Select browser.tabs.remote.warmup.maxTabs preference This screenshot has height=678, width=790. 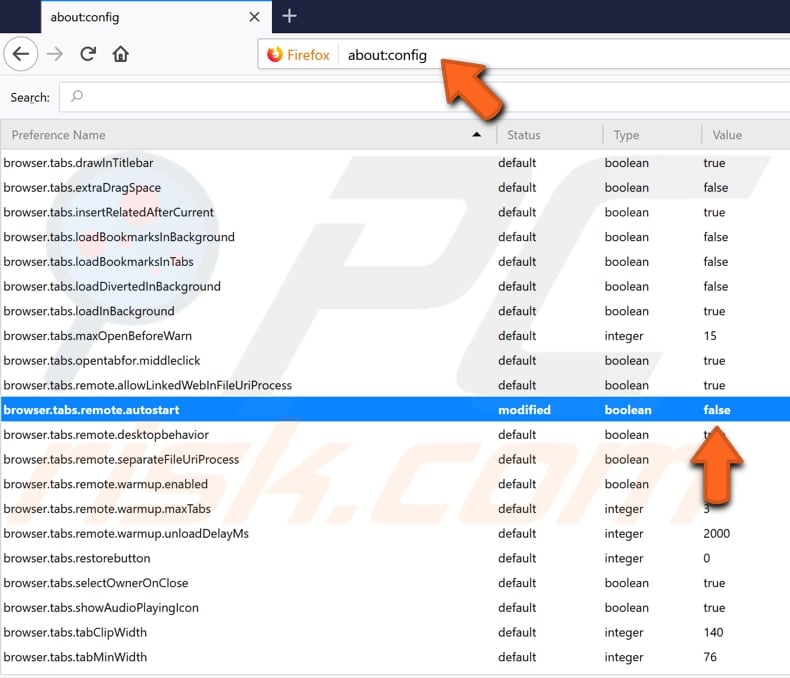[x=395, y=508]
